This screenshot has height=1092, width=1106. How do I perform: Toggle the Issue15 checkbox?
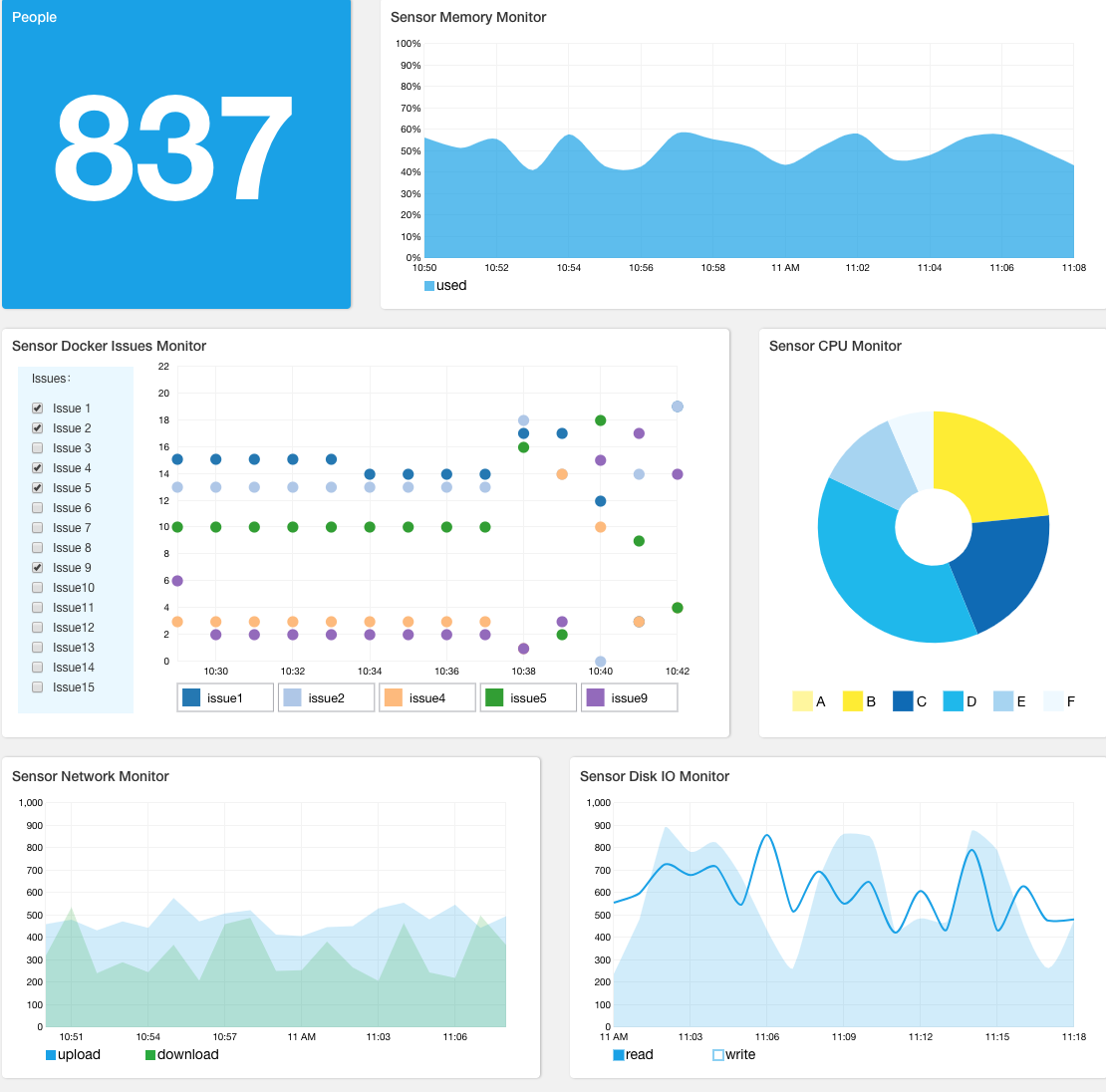(x=38, y=687)
